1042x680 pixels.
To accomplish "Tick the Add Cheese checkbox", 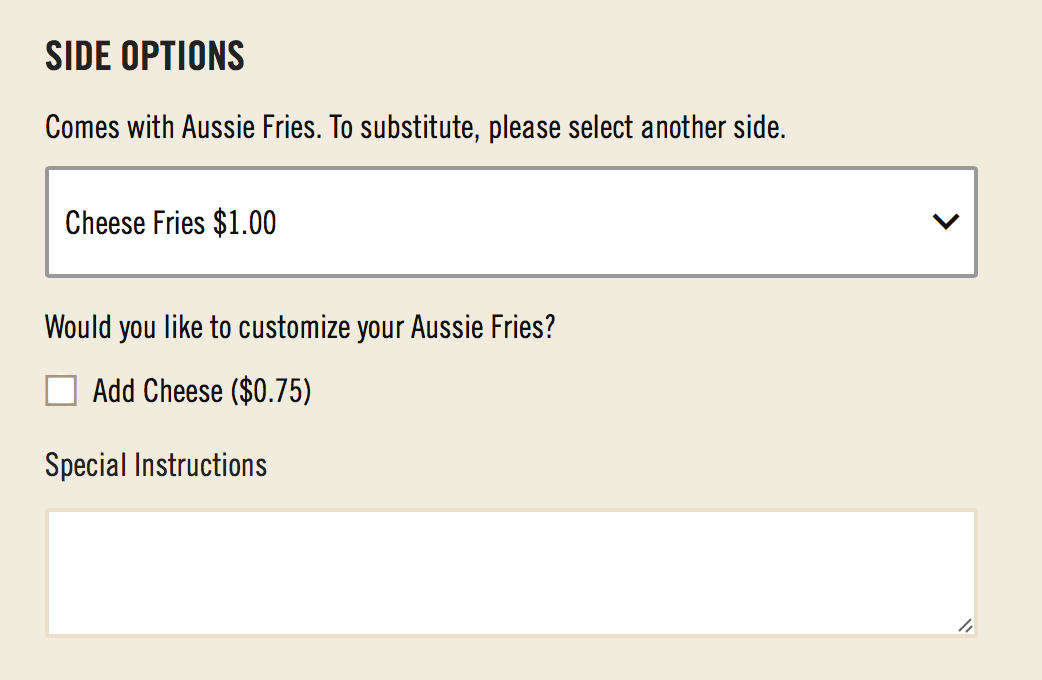I will pos(61,391).
